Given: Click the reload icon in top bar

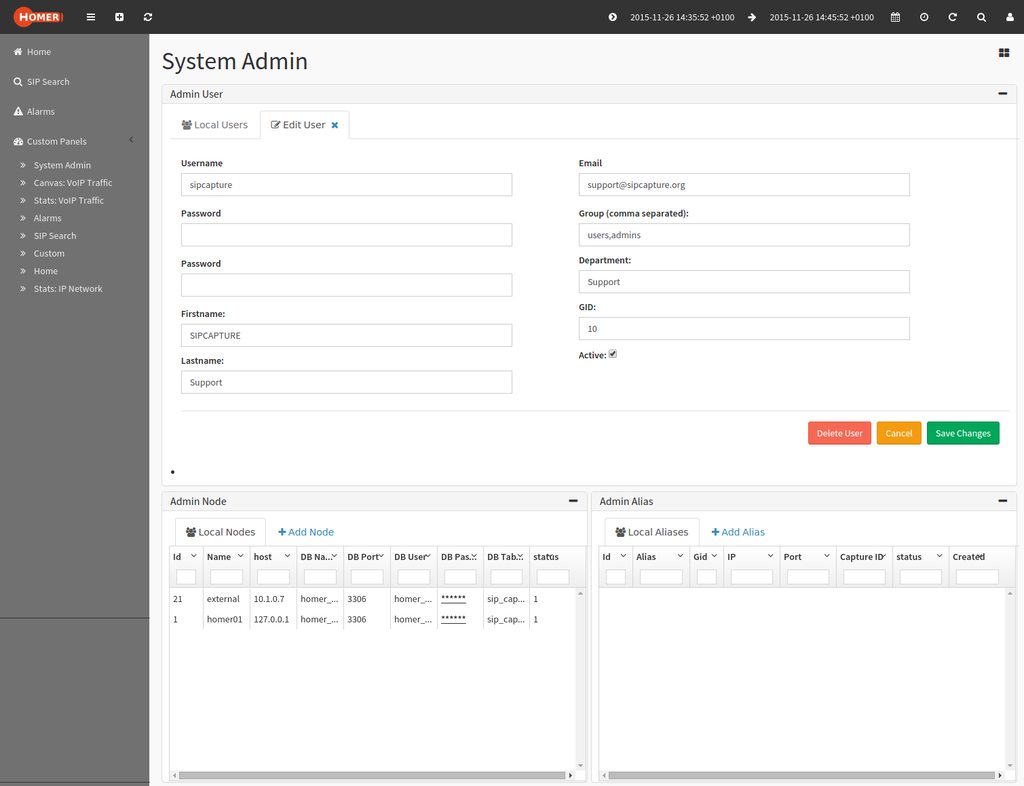Looking at the screenshot, I should [x=953, y=17].
